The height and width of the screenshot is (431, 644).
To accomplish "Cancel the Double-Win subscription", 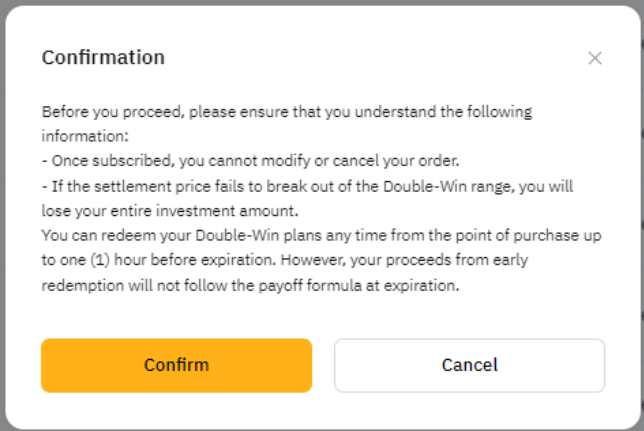I will pyautogui.click(x=469, y=365).
